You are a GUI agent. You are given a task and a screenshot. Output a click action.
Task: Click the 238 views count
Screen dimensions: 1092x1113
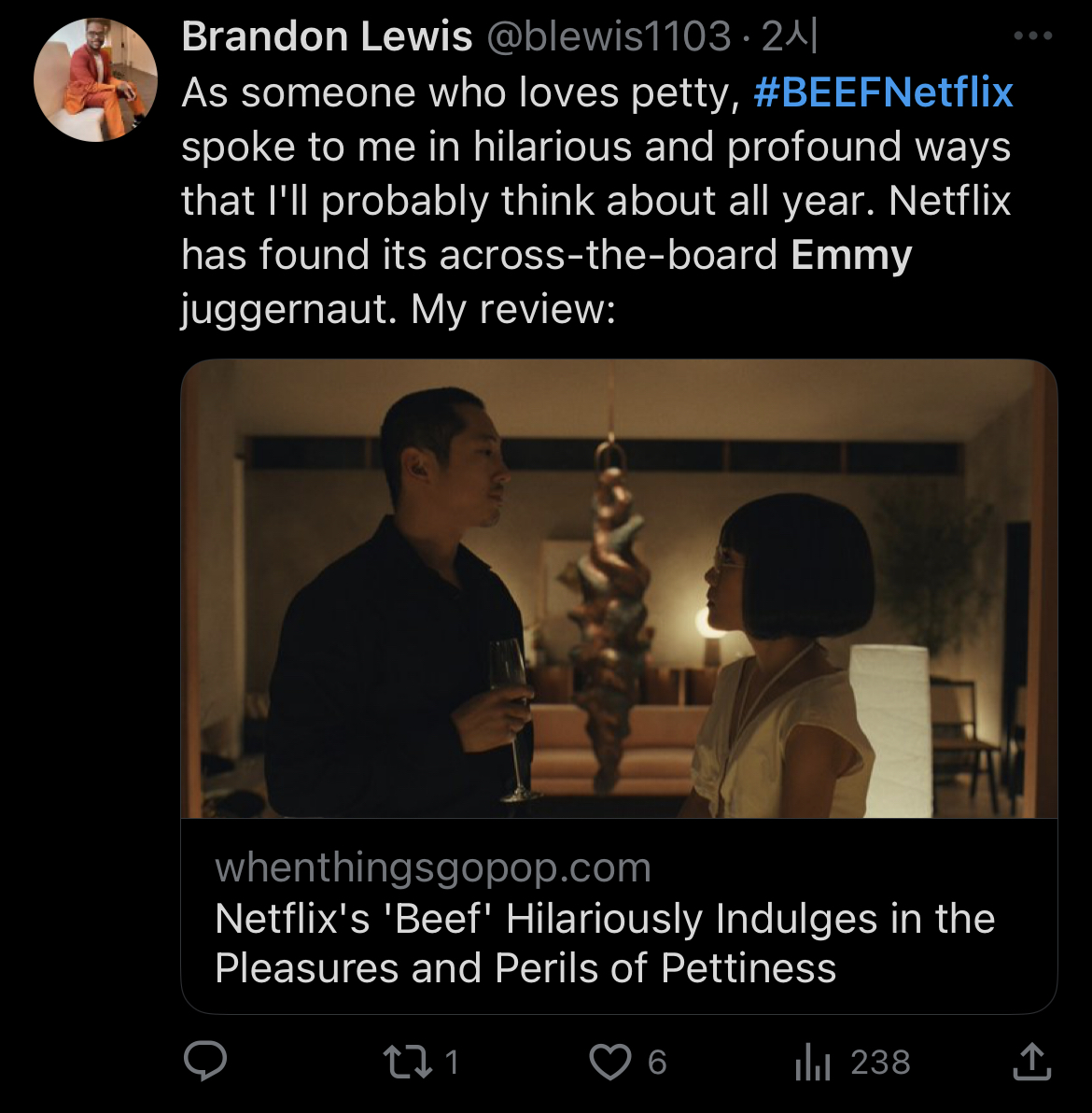pos(880,1062)
